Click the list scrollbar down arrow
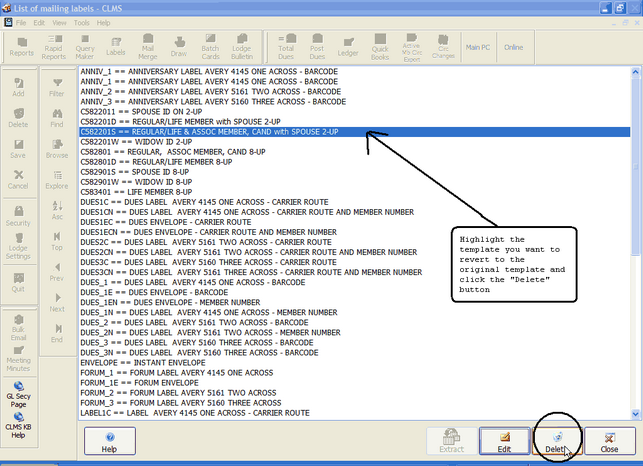 tap(633, 411)
